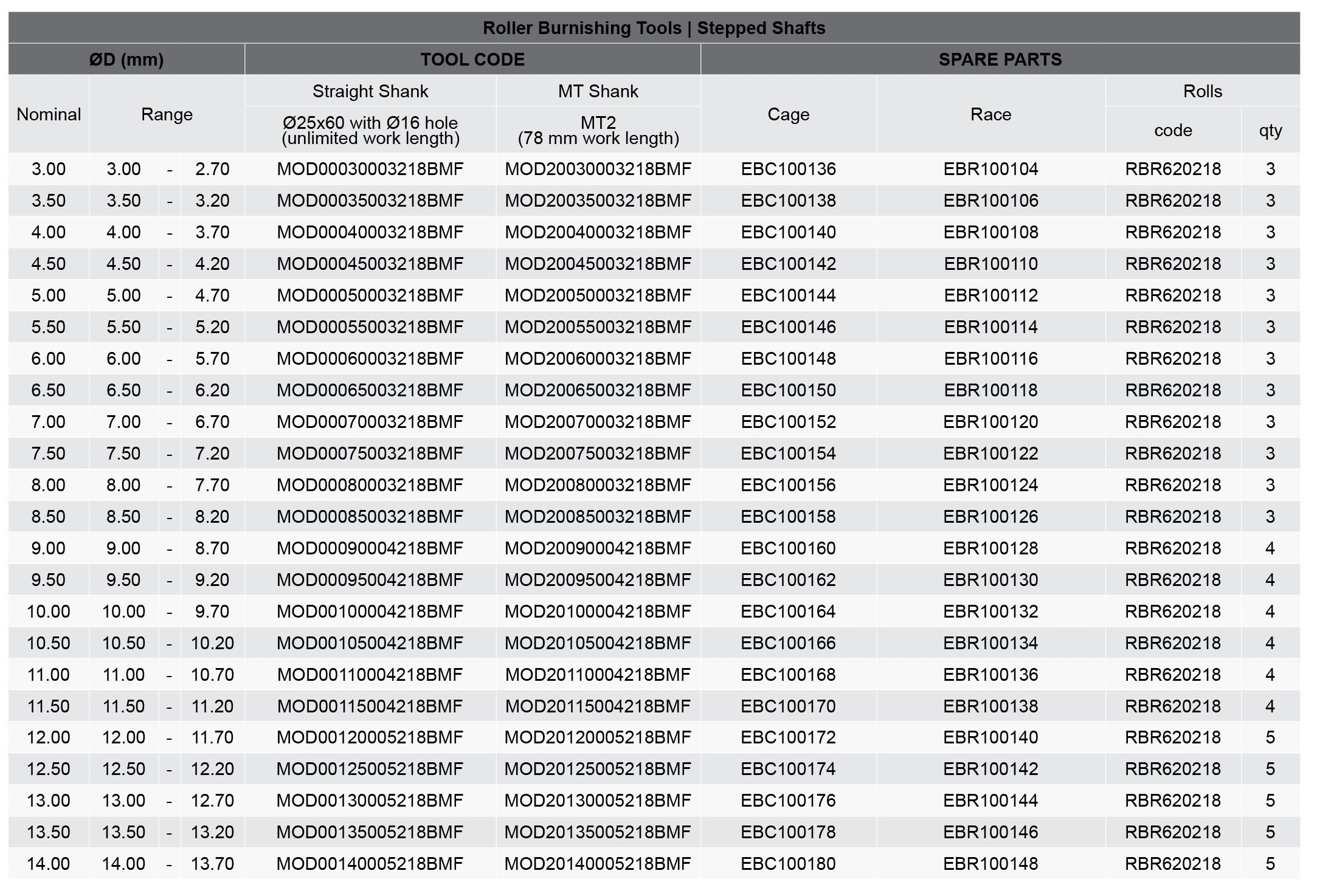This screenshot has width=1317, height=896.
Task: Select race code EBR100144
Action: pos(991,801)
